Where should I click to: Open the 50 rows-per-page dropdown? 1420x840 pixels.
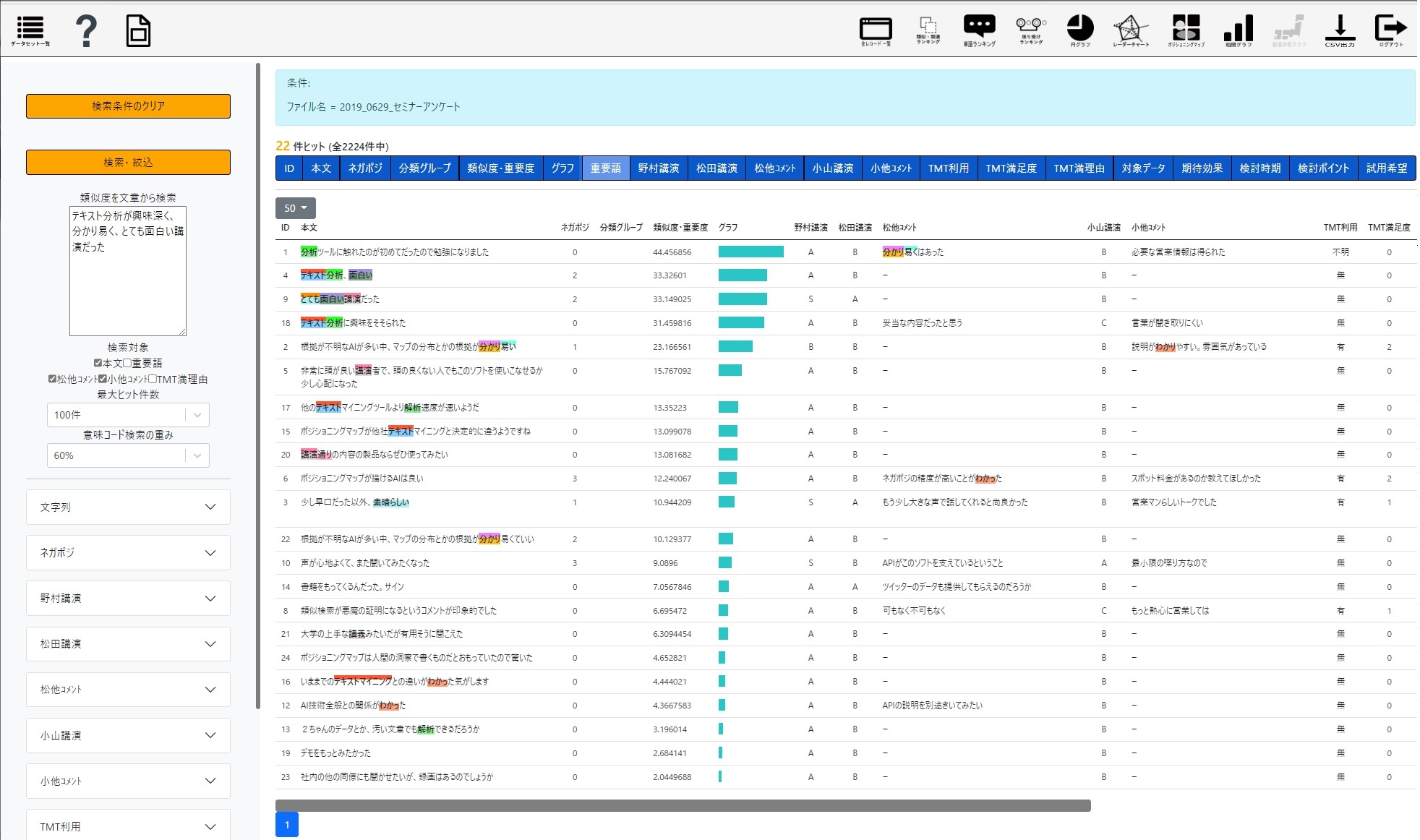pos(295,208)
